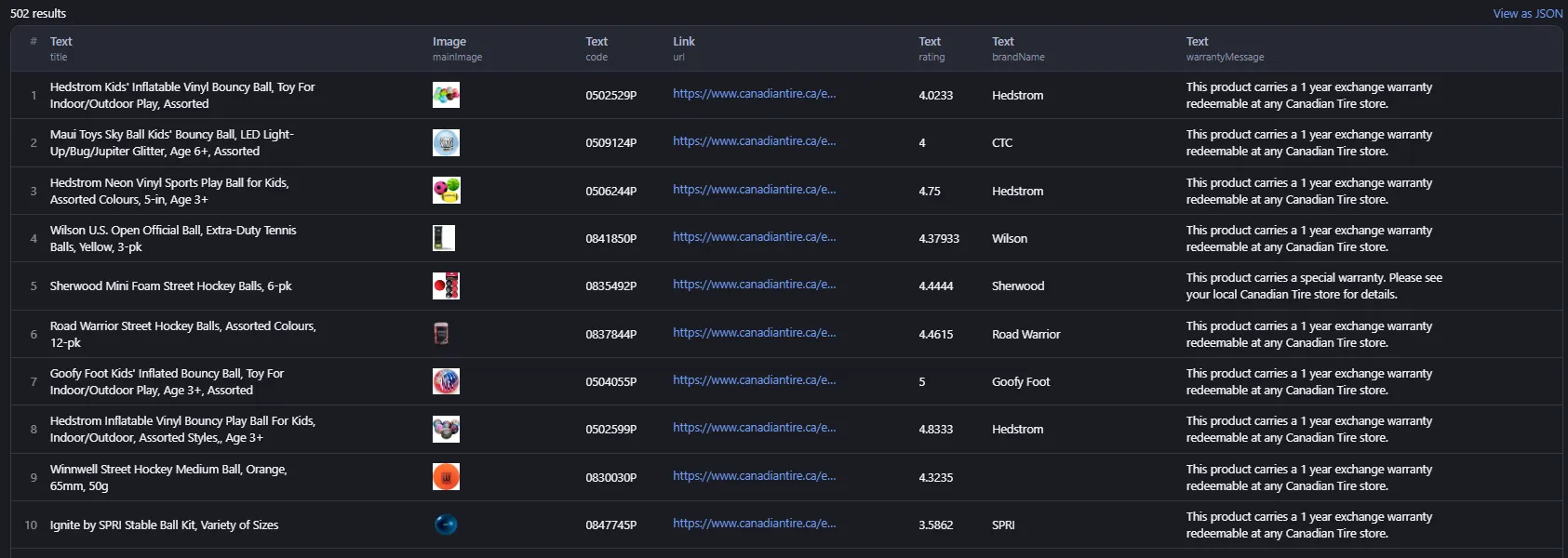Open the URL link for code 0502529P
The width and height of the screenshot is (1568, 558).
tap(754, 94)
